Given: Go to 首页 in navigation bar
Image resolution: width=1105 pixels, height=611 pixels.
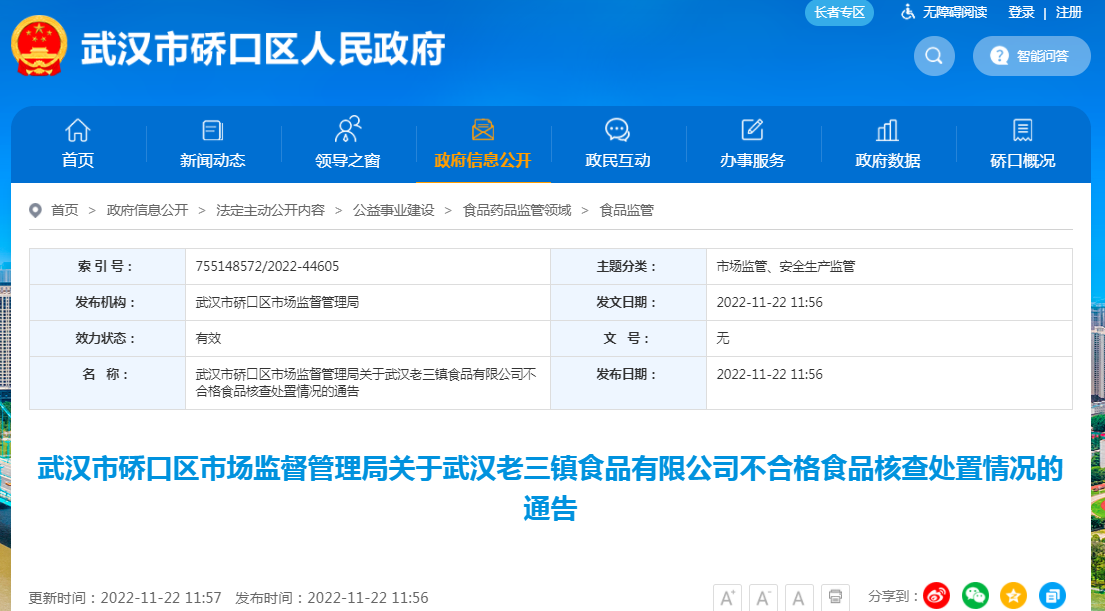Looking at the screenshot, I should pyautogui.click(x=78, y=143).
